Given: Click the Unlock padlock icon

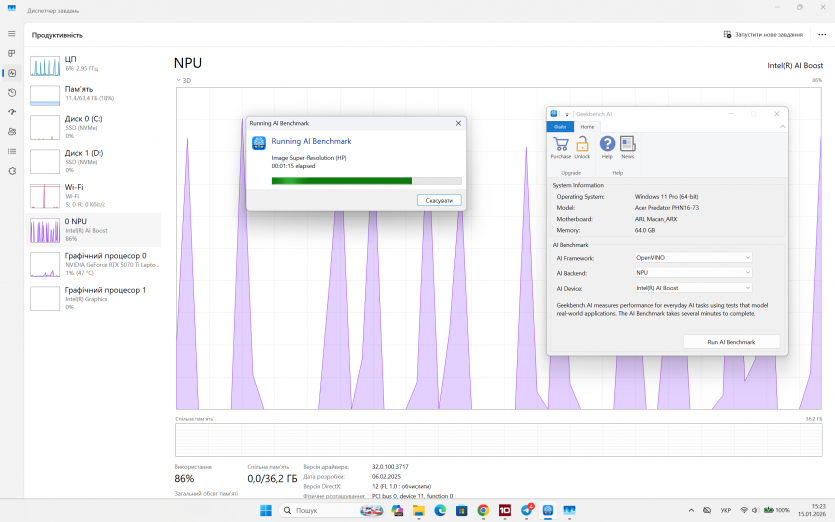Looking at the screenshot, I should click(582, 146).
